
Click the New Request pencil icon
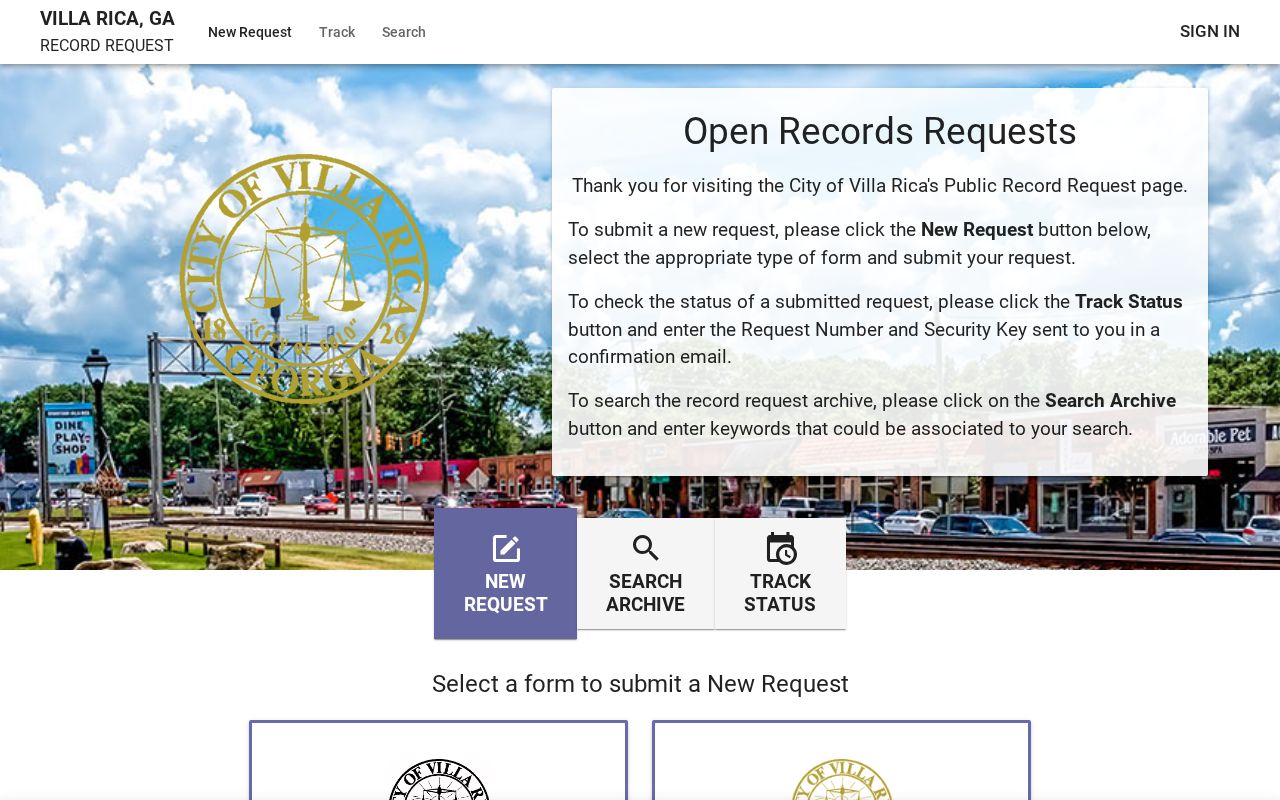click(506, 549)
